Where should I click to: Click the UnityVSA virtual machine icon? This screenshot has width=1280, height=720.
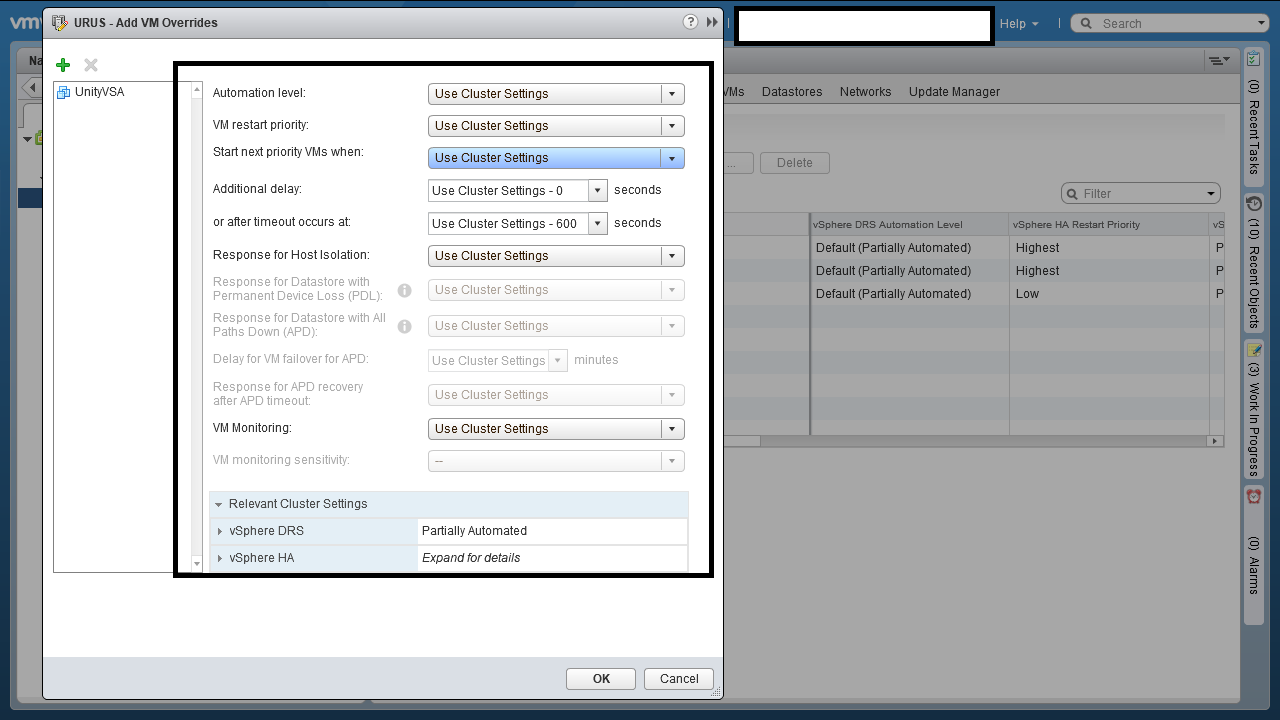(64, 92)
